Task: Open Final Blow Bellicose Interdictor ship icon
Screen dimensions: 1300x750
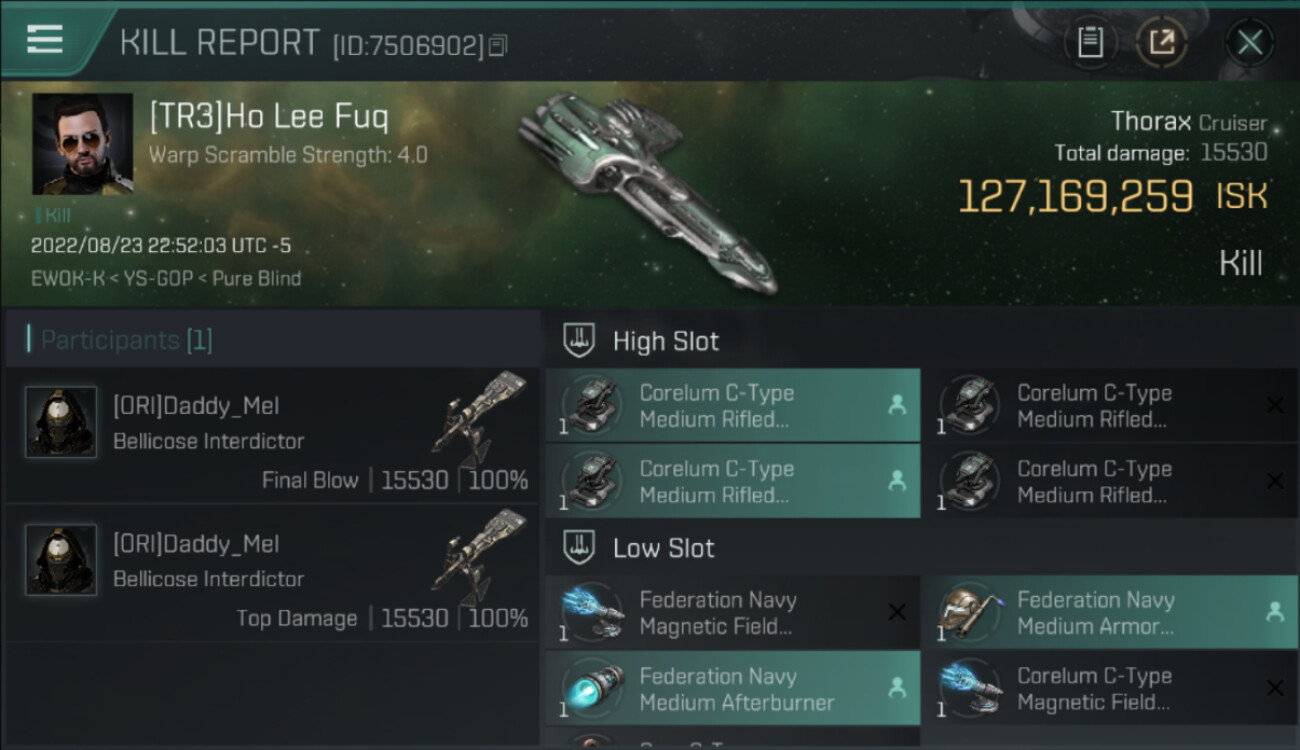Action: 479,418
